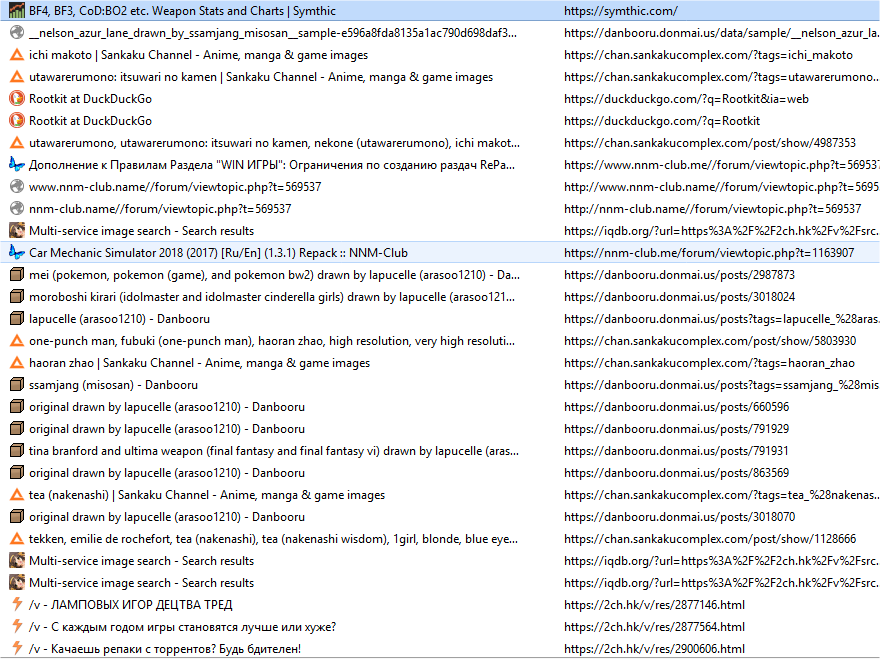Click the URL danbooru.donmai.us/posts/791929

(676, 428)
